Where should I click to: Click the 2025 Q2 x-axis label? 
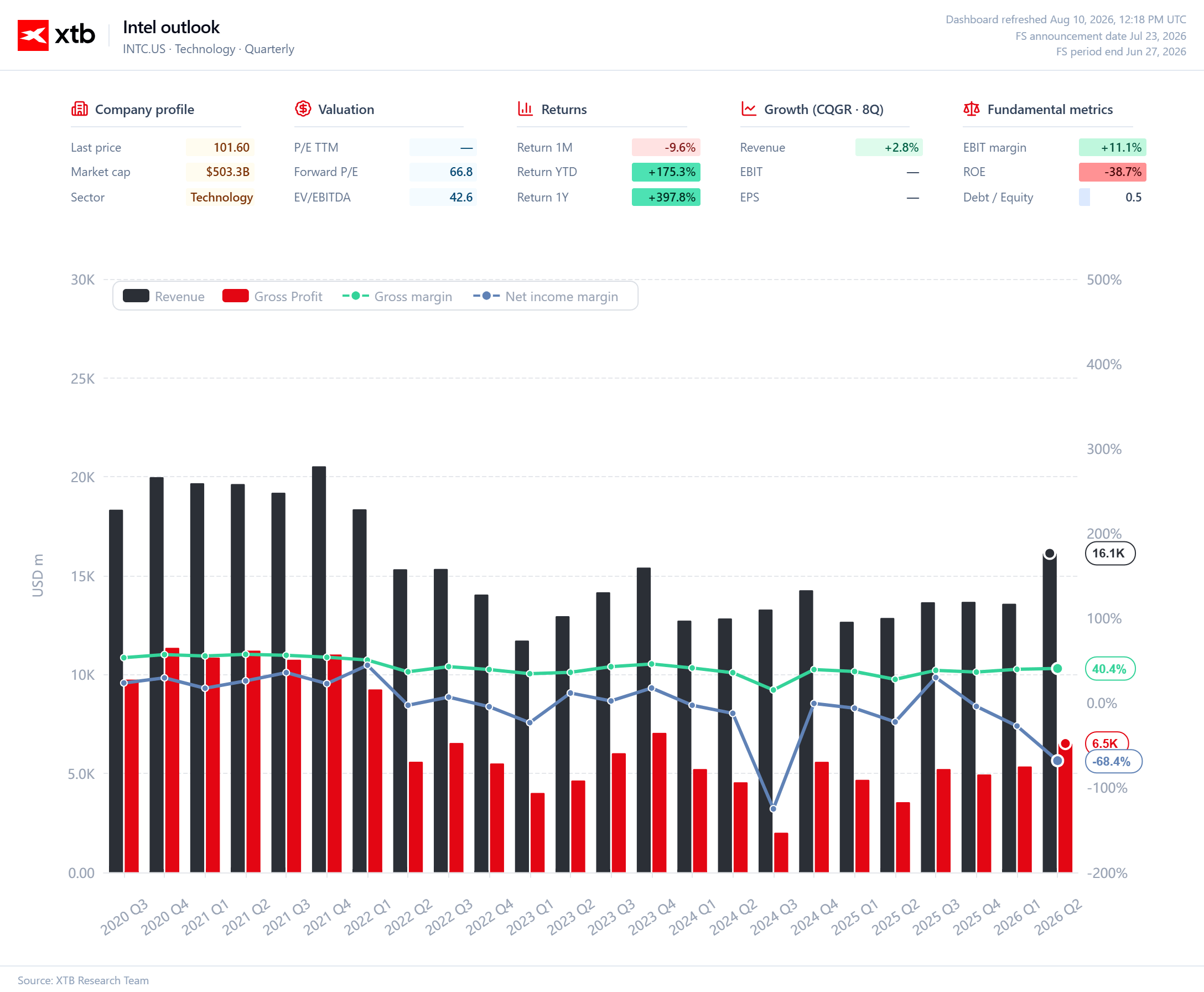(x=895, y=917)
